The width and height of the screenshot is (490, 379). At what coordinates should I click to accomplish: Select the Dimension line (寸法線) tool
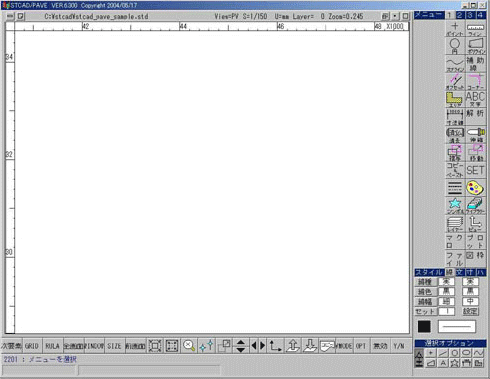pos(455,117)
